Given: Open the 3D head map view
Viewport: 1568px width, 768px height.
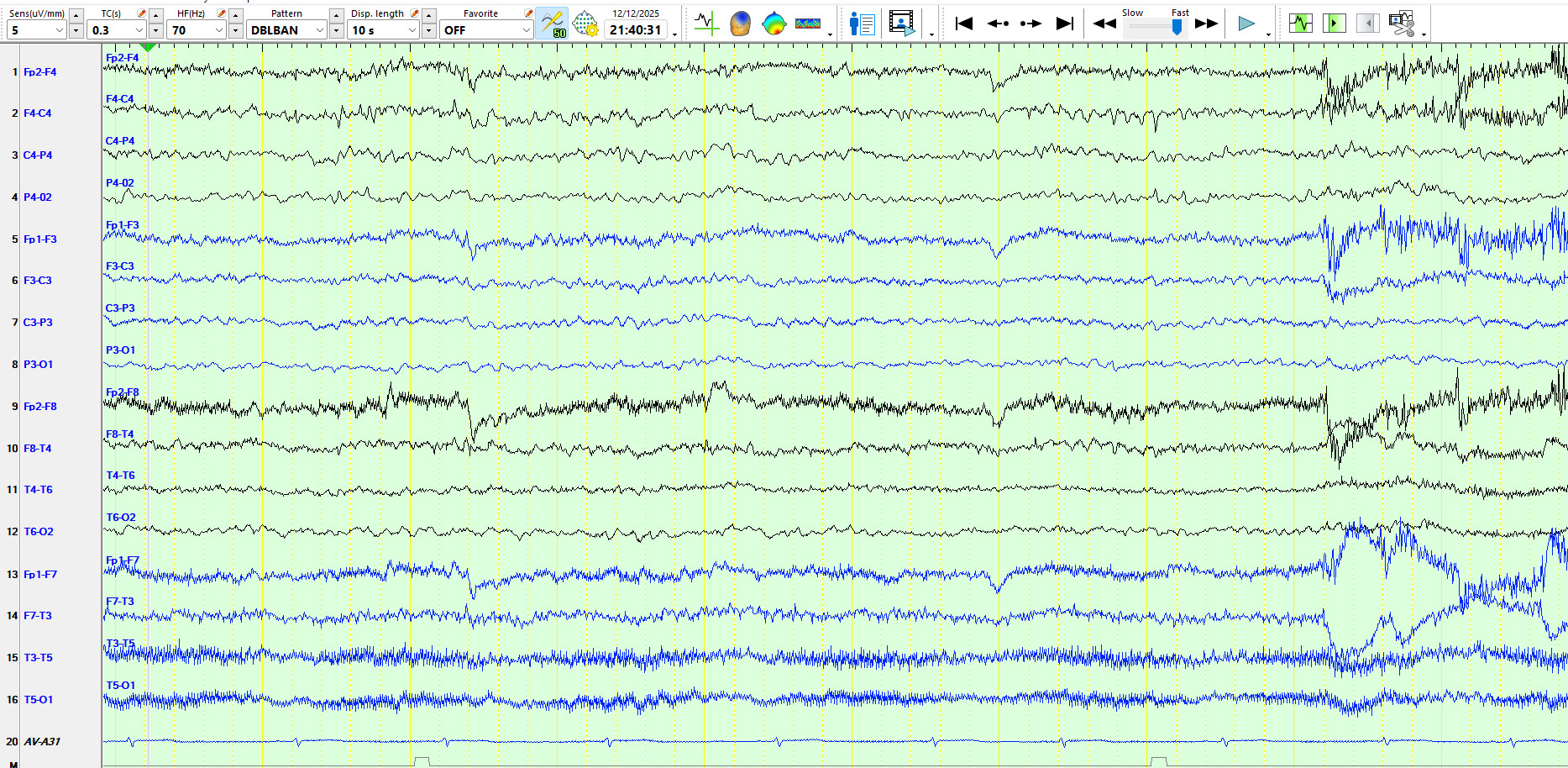Looking at the screenshot, I should (740, 24).
